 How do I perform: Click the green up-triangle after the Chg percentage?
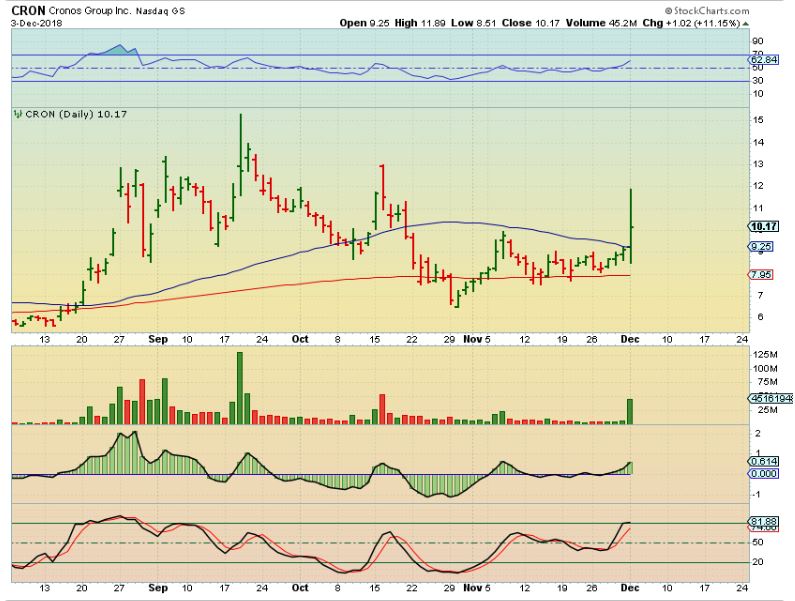(x=745, y=23)
